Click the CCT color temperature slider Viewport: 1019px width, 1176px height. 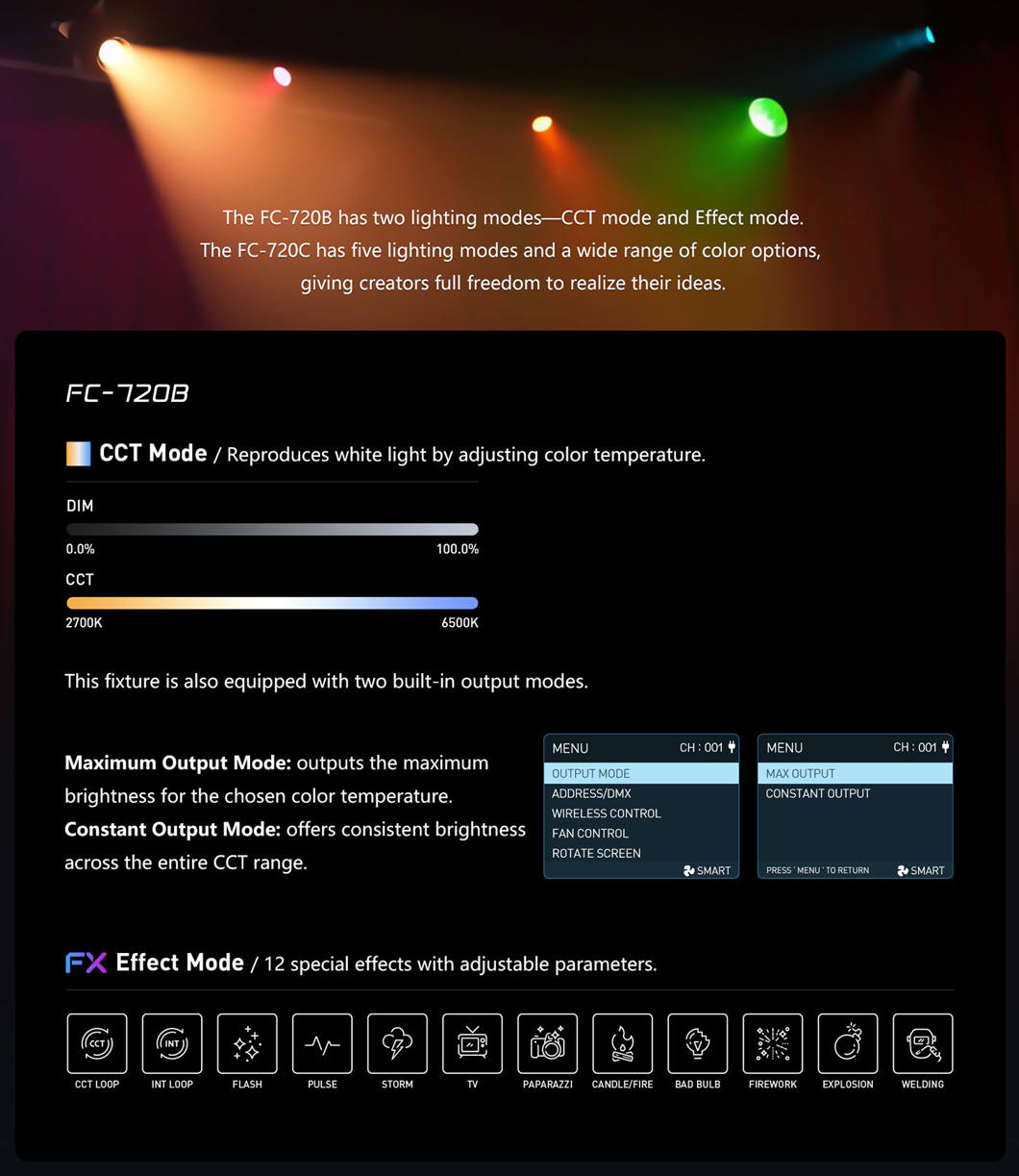pos(272,603)
